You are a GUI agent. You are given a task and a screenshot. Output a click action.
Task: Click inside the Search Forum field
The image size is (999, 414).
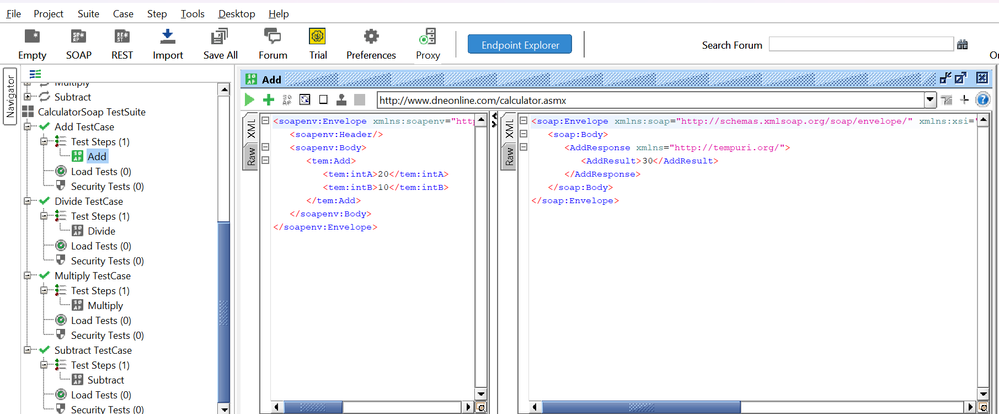(860, 45)
